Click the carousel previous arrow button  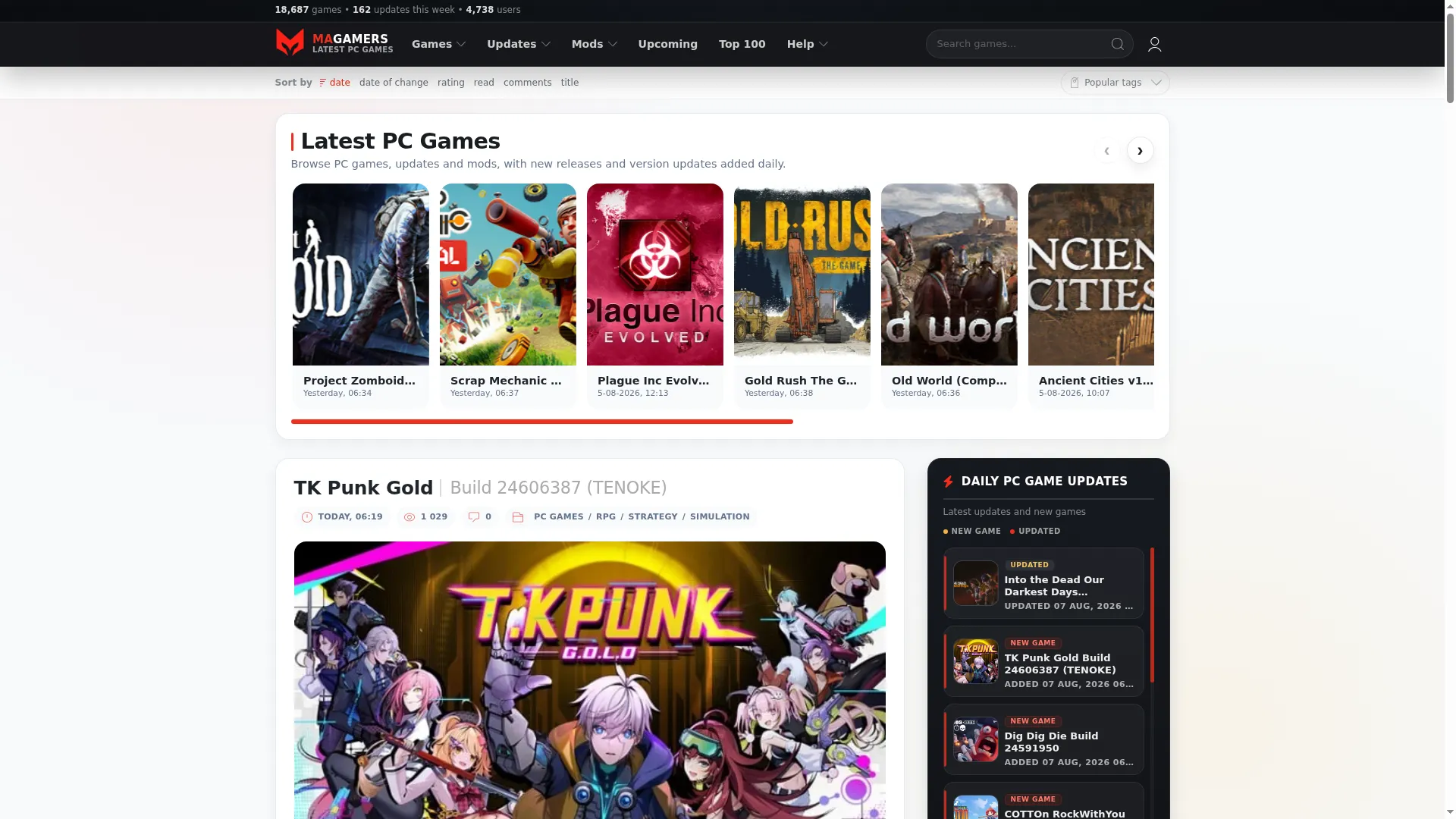tap(1106, 151)
